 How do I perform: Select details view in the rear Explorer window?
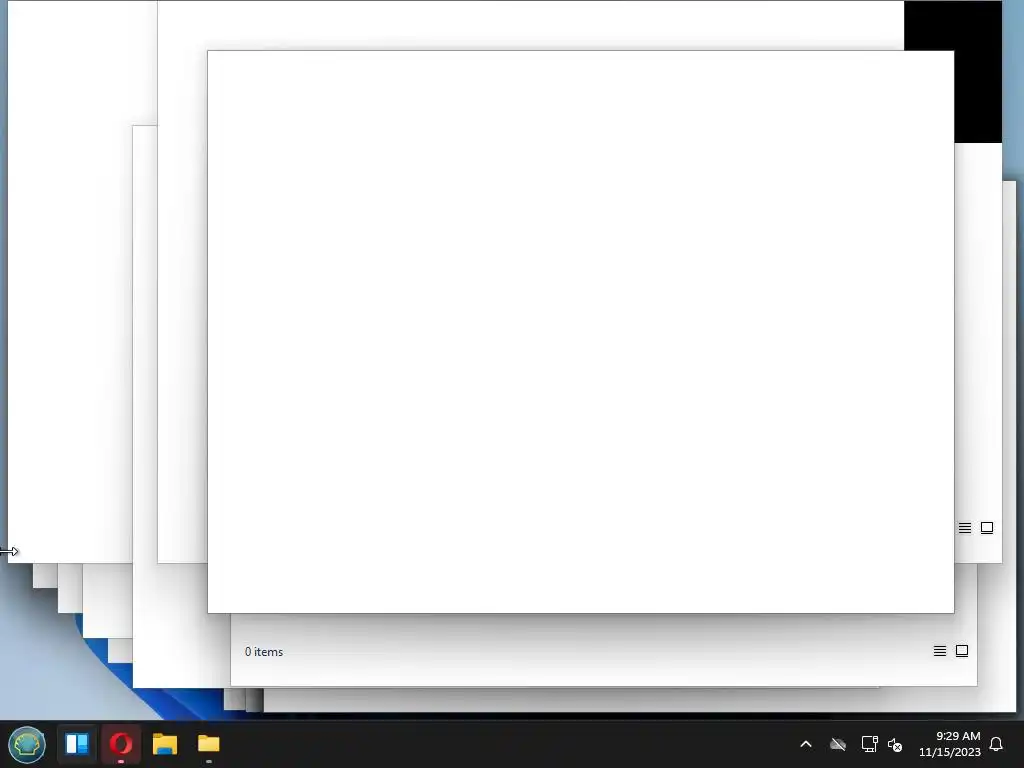965,528
